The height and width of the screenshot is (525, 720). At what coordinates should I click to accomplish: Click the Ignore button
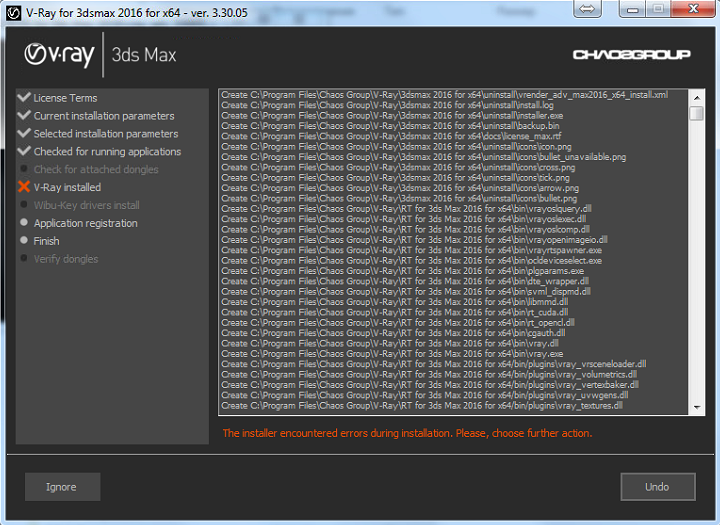(x=62, y=487)
